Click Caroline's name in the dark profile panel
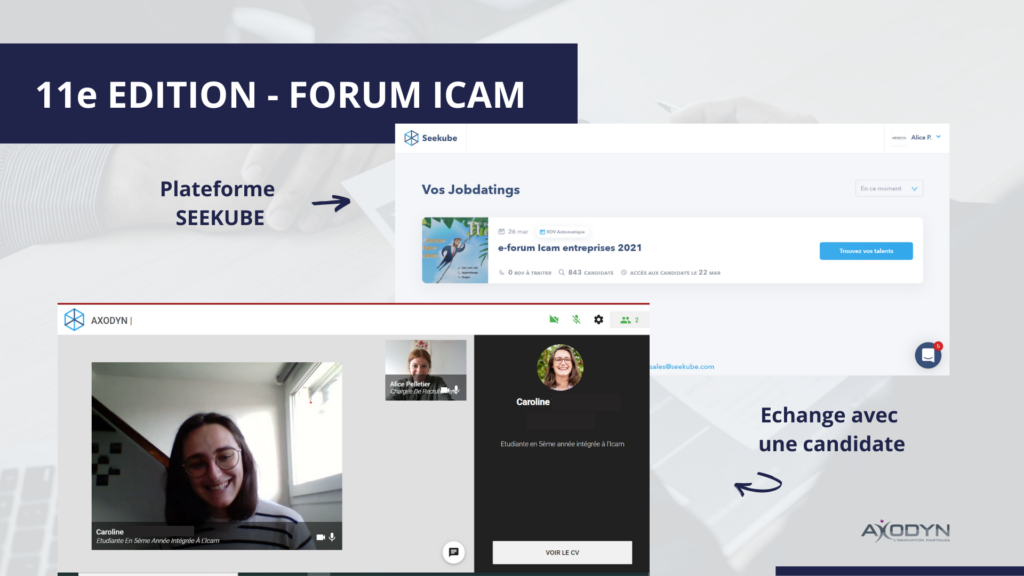The height and width of the screenshot is (576, 1024). [x=533, y=402]
